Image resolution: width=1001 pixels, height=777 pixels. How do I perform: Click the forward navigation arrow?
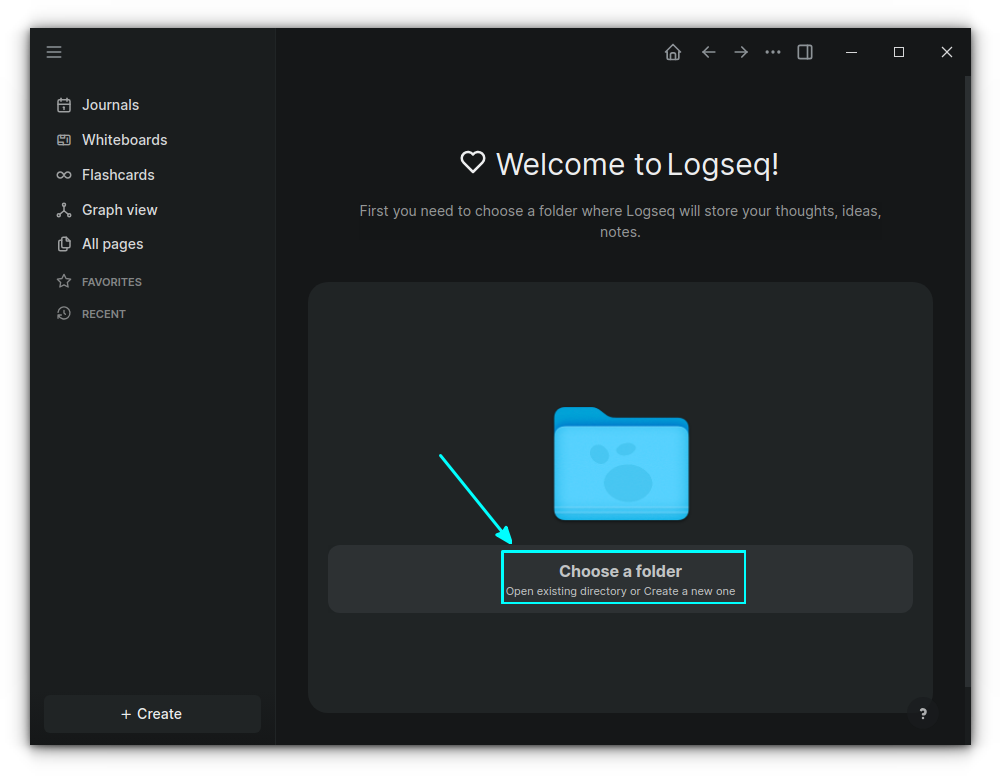(740, 52)
